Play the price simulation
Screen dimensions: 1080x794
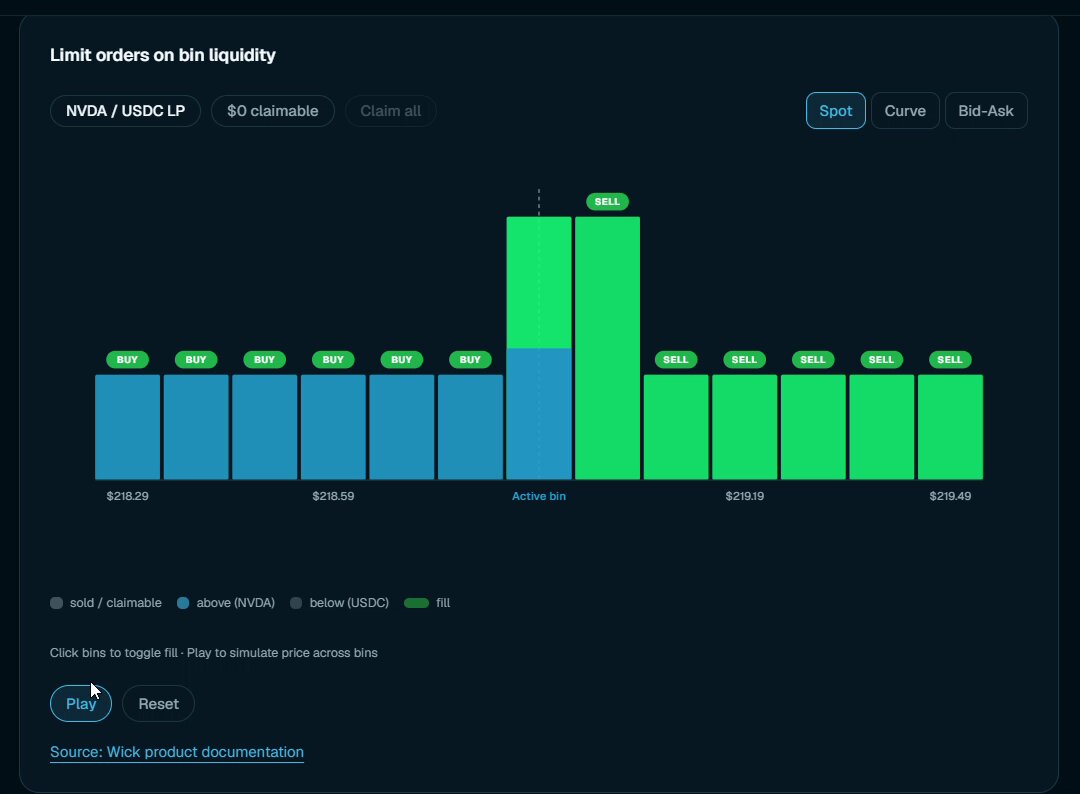(81, 704)
